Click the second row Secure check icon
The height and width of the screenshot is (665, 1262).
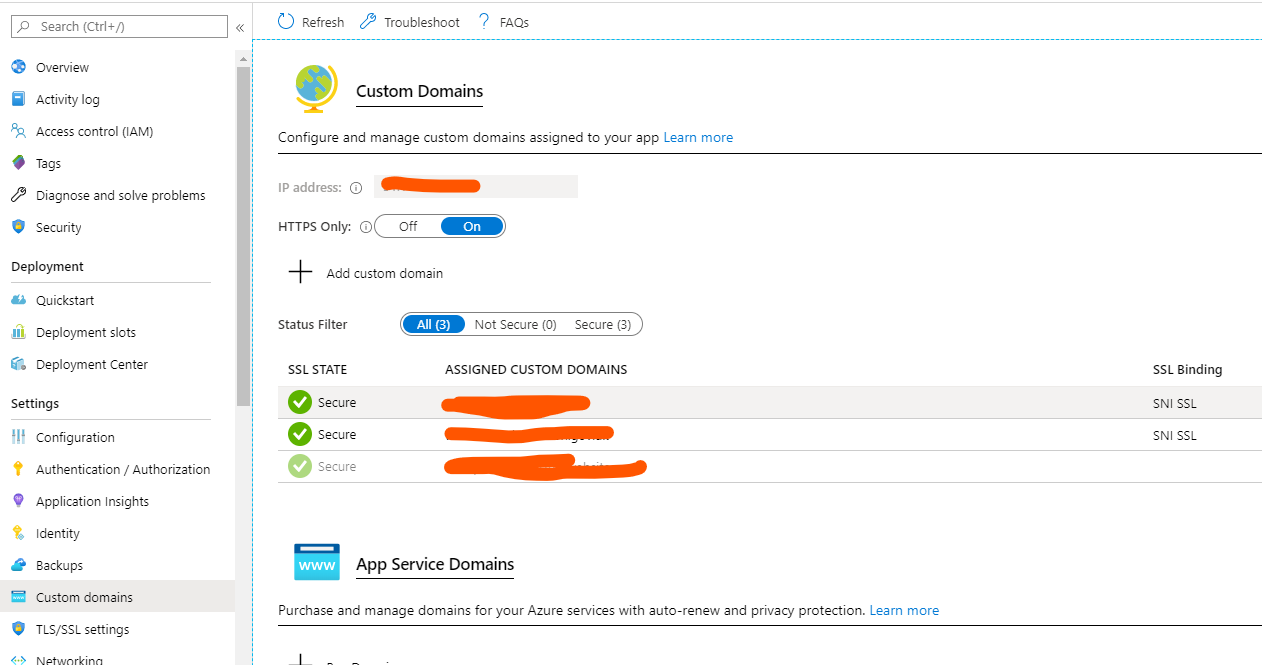[300, 434]
